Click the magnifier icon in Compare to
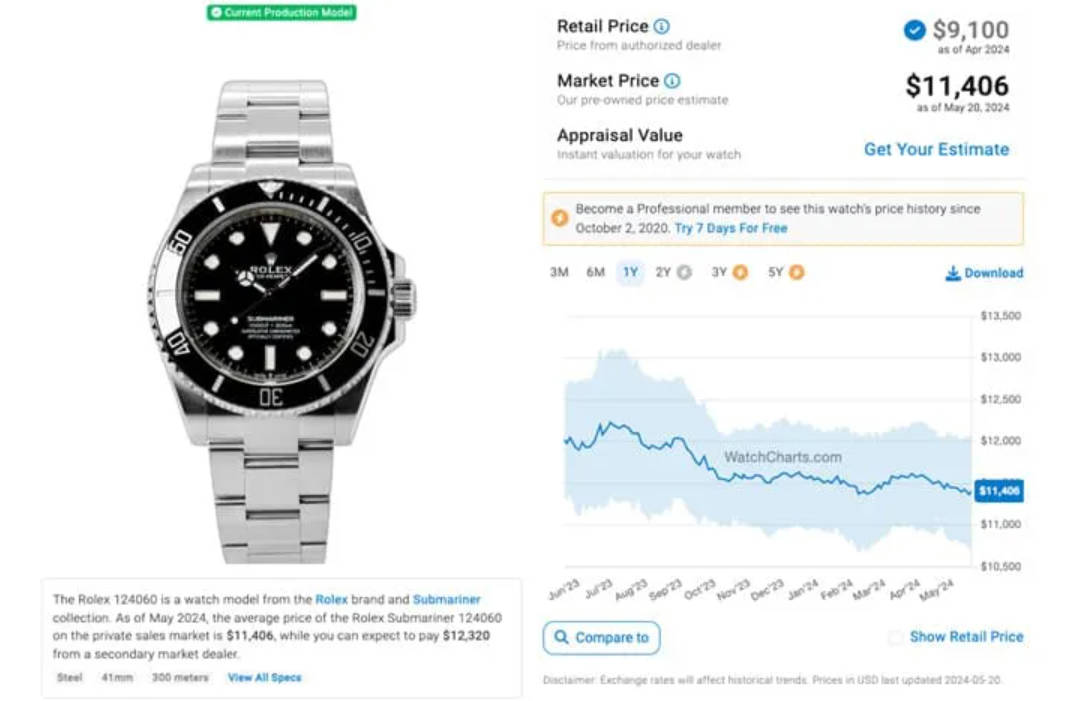 (561, 637)
